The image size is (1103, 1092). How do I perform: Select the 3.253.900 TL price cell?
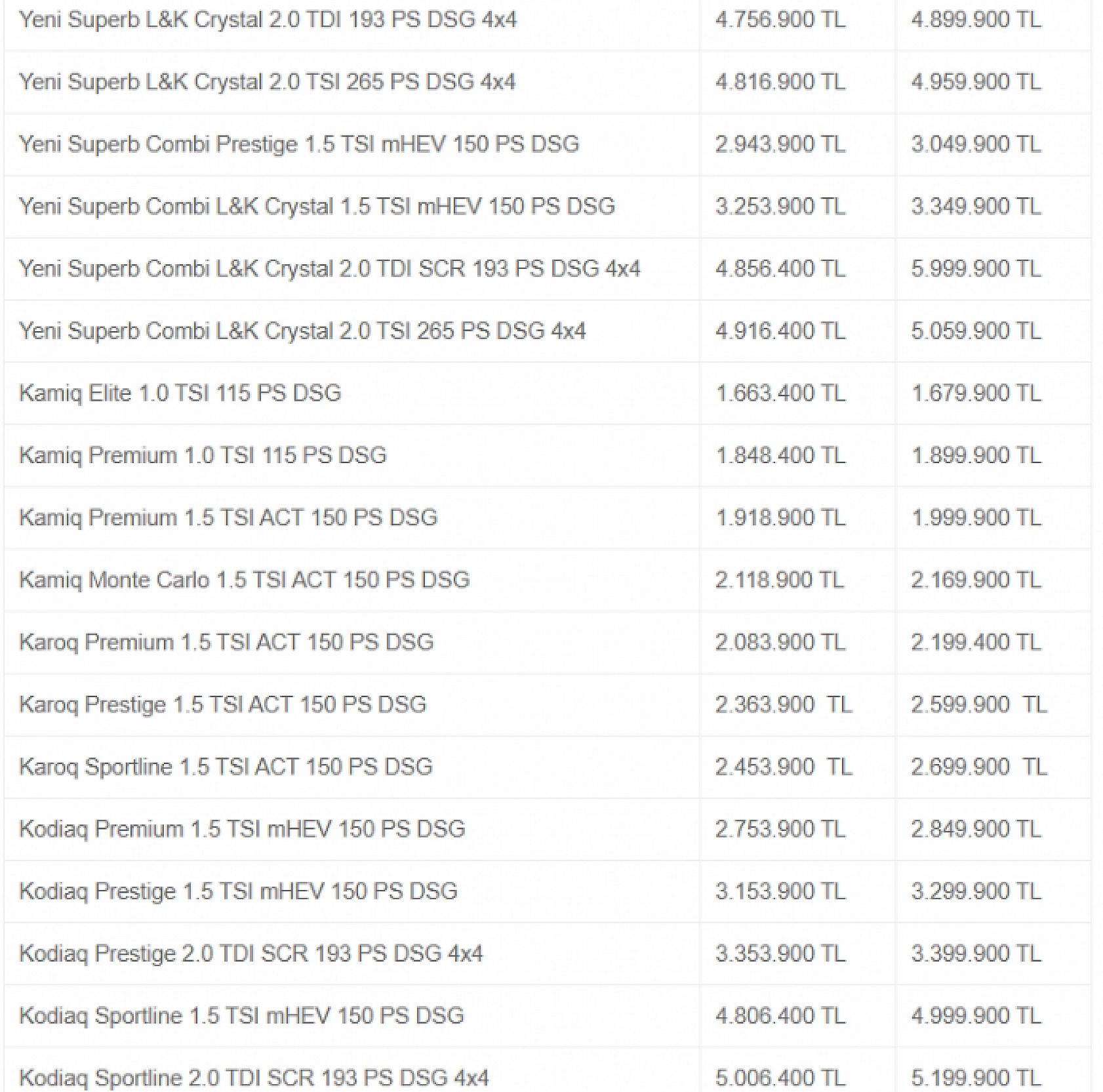(780, 207)
